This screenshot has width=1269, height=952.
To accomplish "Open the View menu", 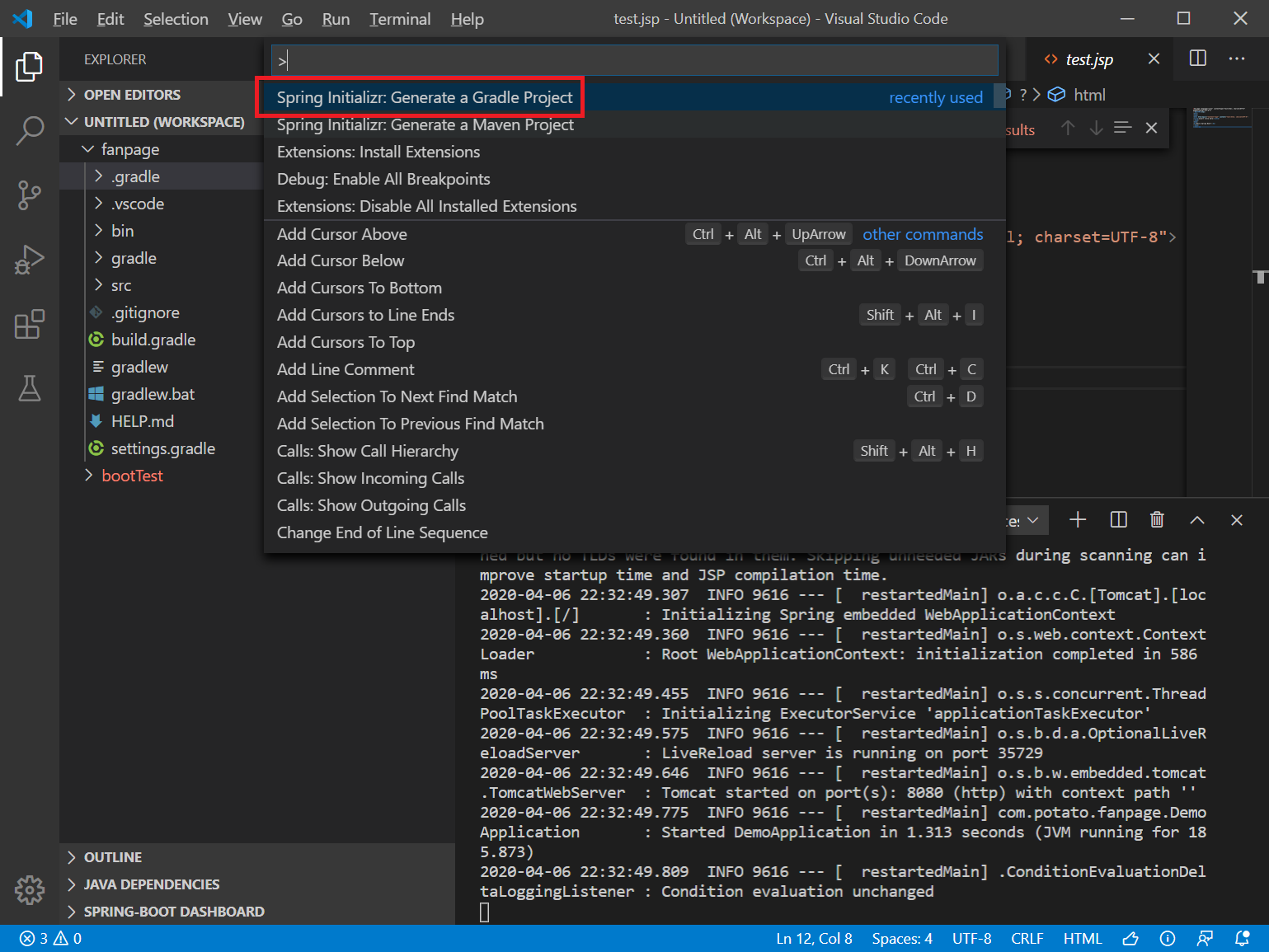I will (245, 19).
